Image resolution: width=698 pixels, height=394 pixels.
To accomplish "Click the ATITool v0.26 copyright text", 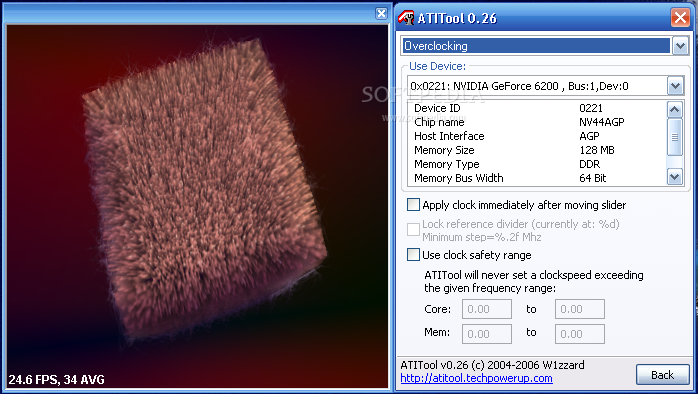I will pyautogui.click(x=492, y=365).
